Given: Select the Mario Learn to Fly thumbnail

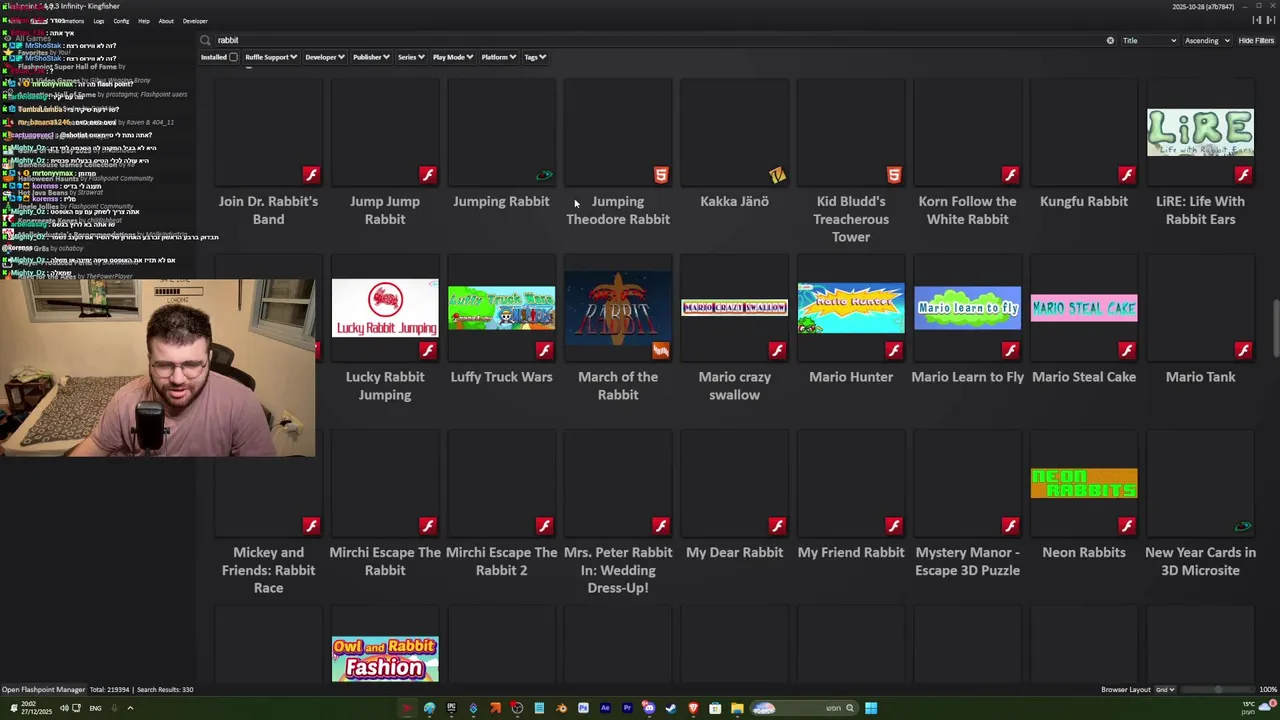Looking at the screenshot, I should click(968, 308).
